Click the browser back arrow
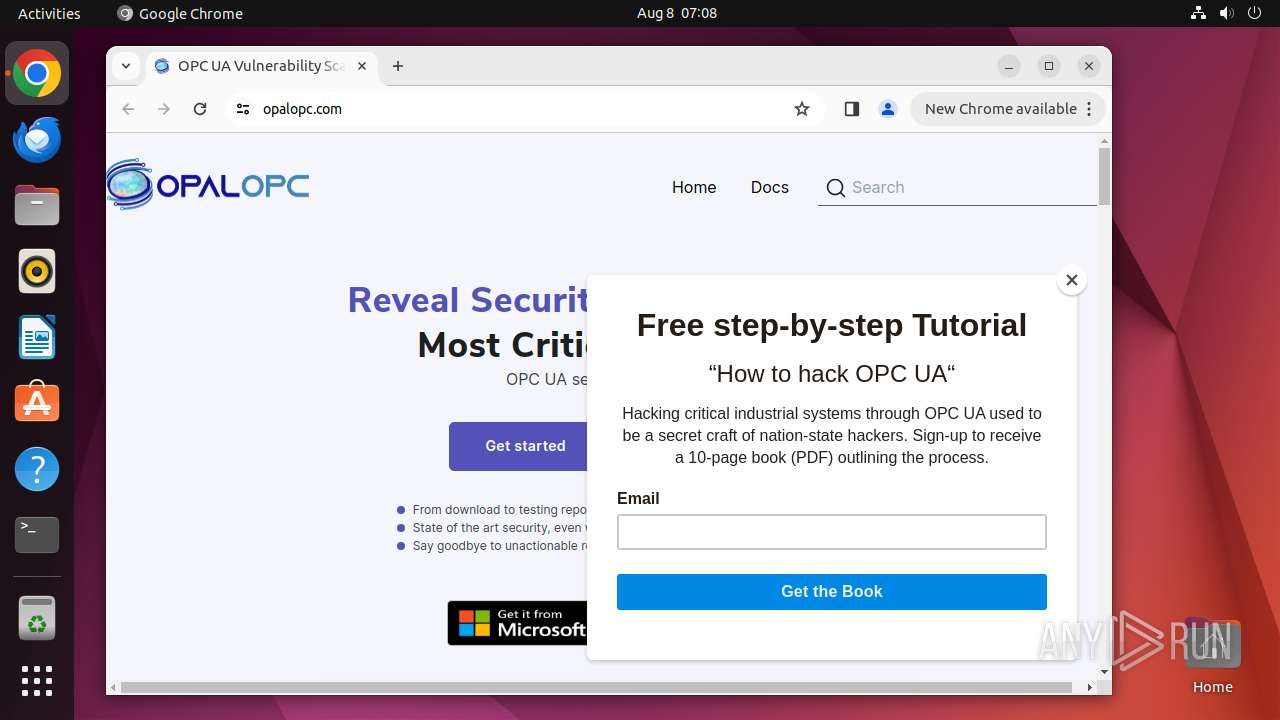This screenshot has height=720, width=1280. (128, 109)
